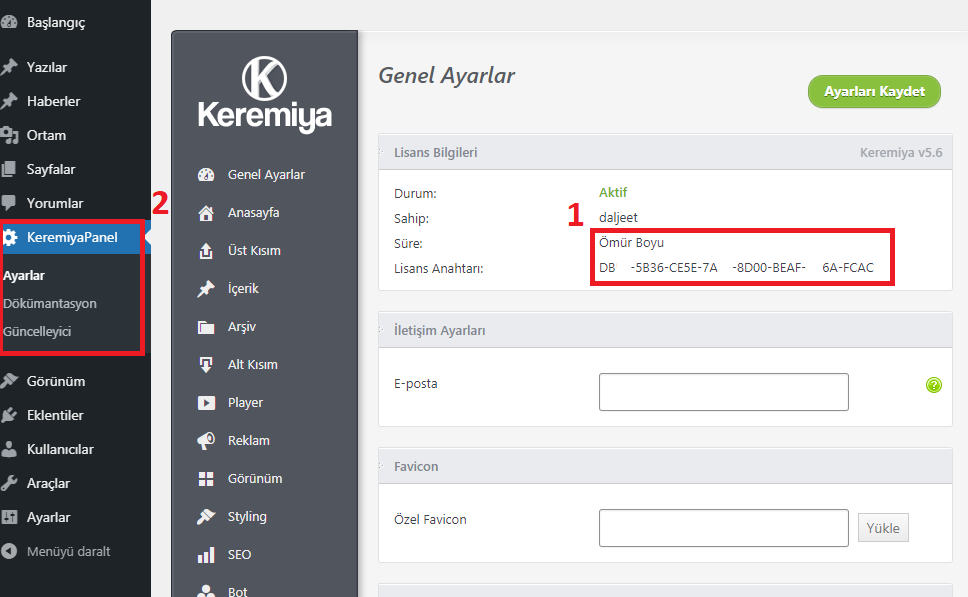Click the Keremiya logo
The image size is (968, 597).
(x=264, y=97)
